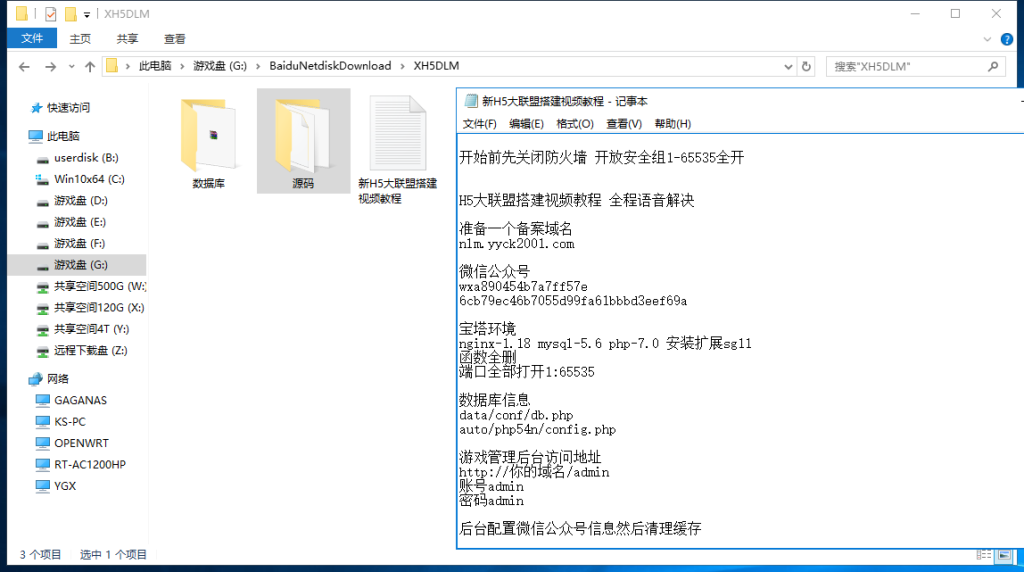Click the search magnifier icon
Viewport: 1024px width, 572px height.
pos(993,67)
